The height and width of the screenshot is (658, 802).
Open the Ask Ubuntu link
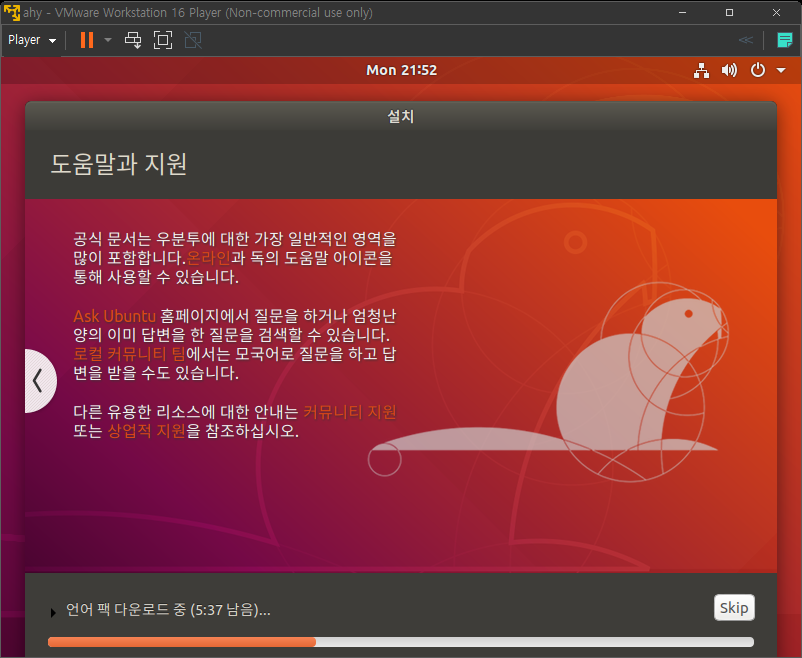point(115,316)
